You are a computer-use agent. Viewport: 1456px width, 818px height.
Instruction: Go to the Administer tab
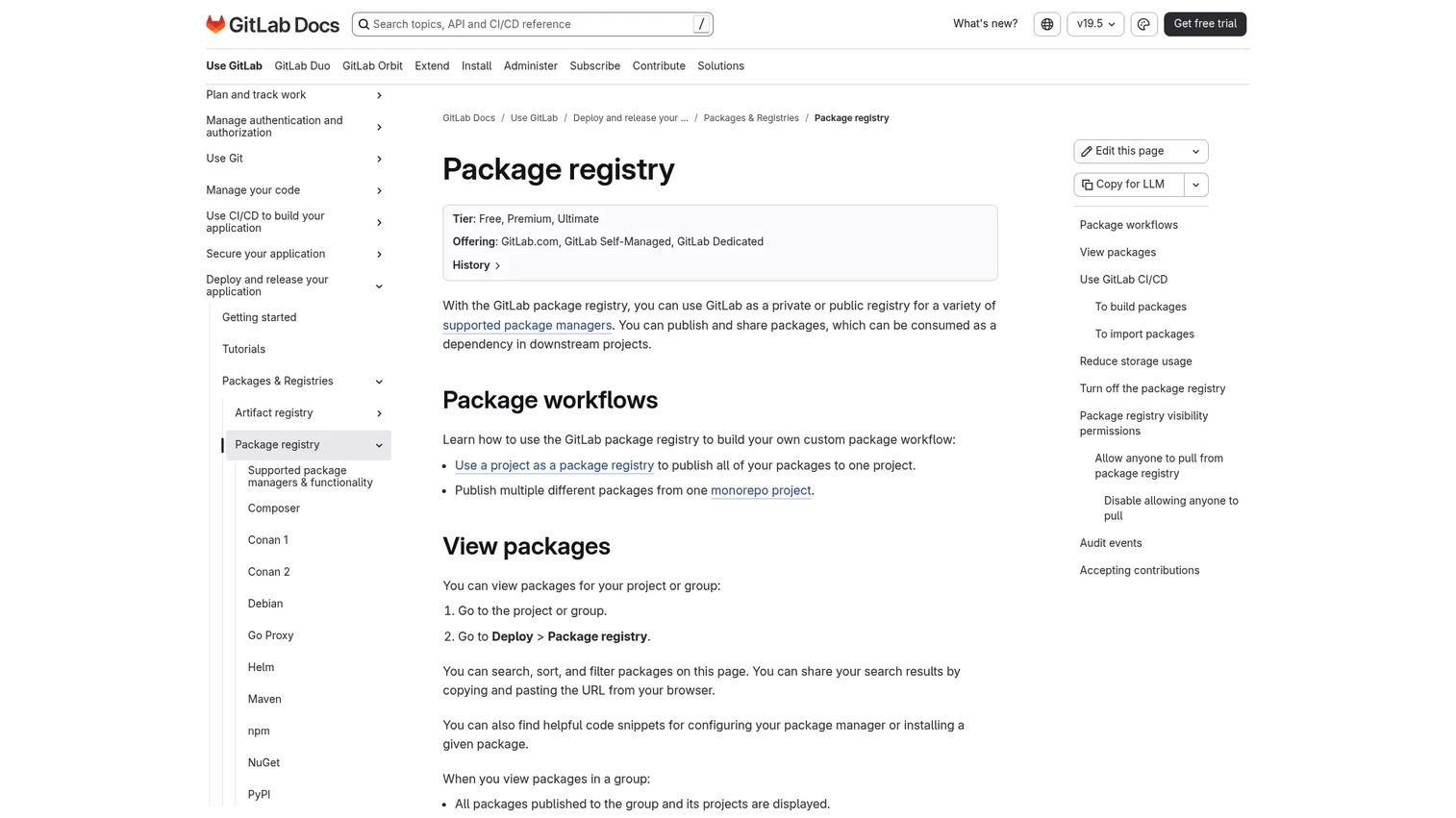coord(531,66)
